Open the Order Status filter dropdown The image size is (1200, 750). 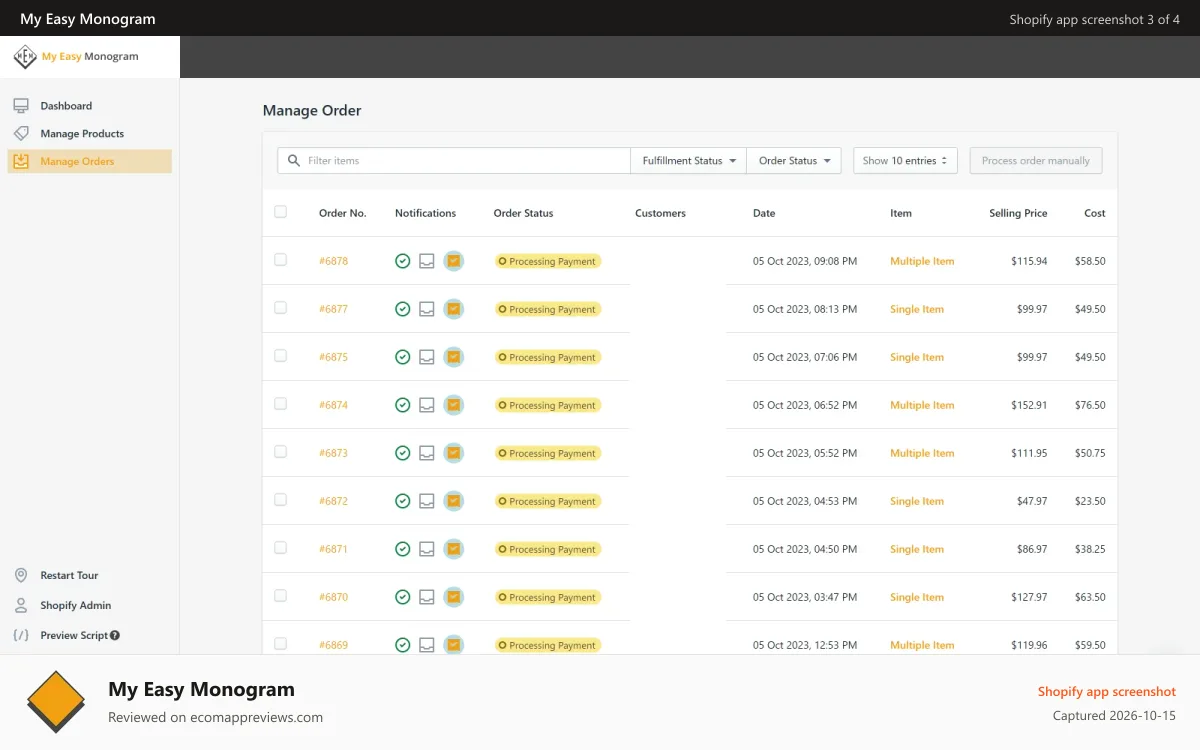[x=794, y=160]
